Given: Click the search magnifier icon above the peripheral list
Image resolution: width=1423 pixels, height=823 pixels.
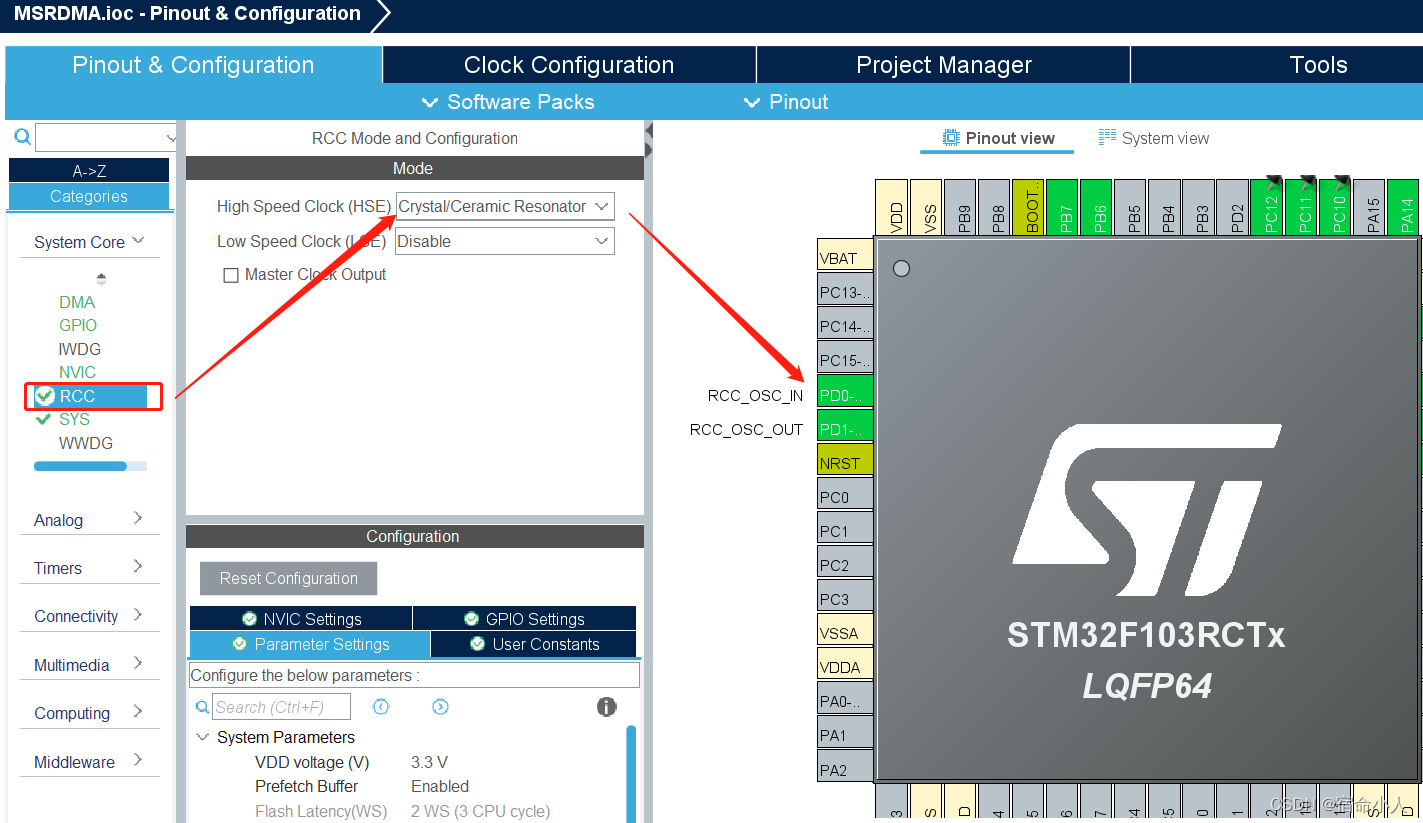Looking at the screenshot, I should click(22, 136).
